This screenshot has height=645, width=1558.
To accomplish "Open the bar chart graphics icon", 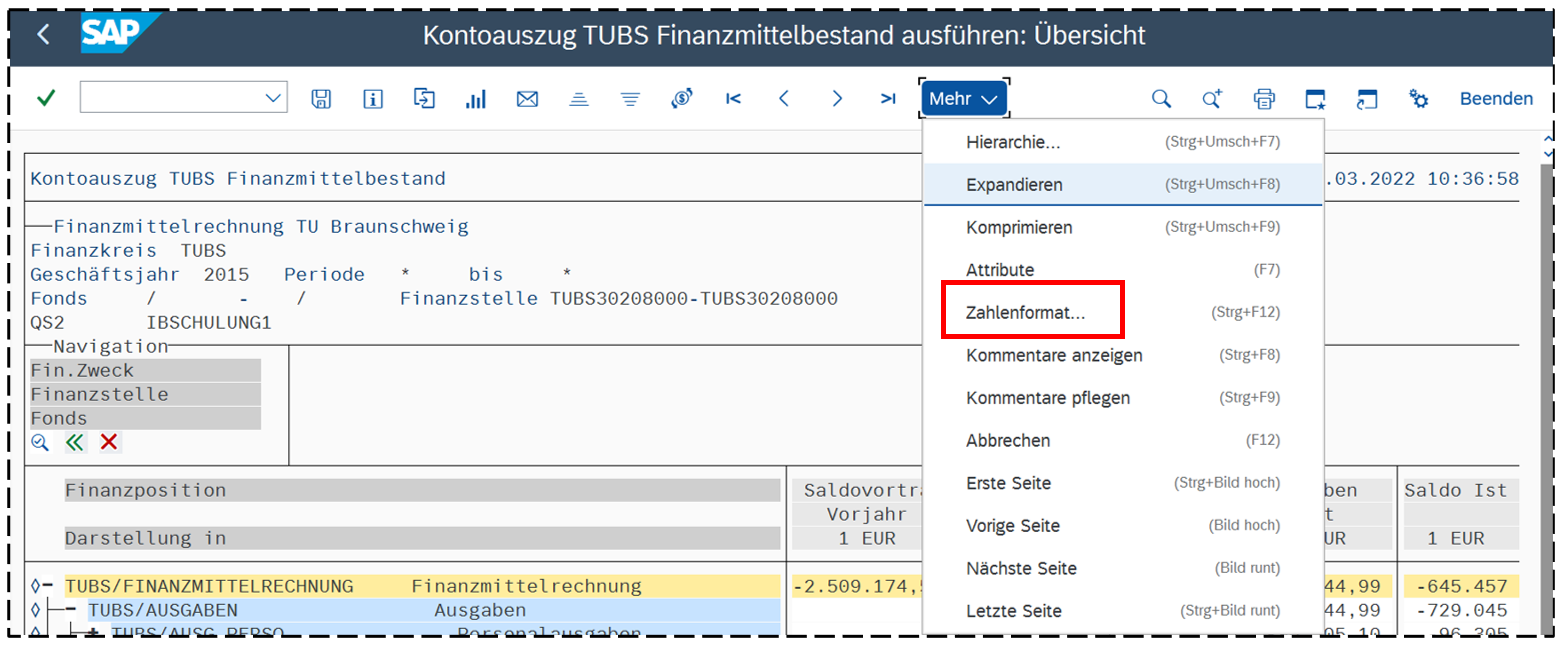I will [x=476, y=98].
